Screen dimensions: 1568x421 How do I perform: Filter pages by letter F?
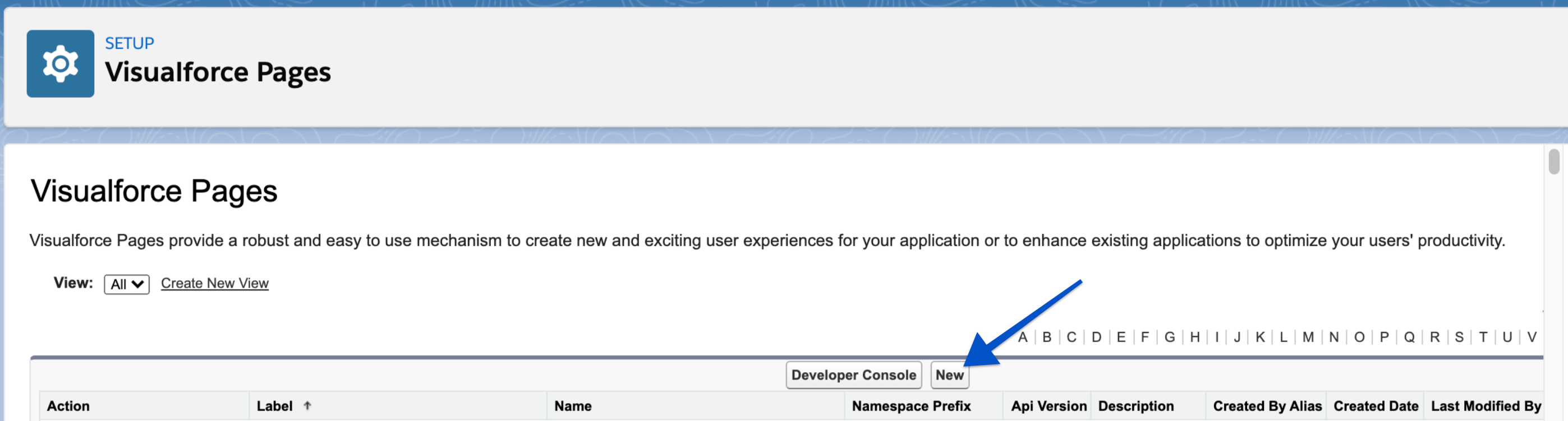[x=1145, y=337]
